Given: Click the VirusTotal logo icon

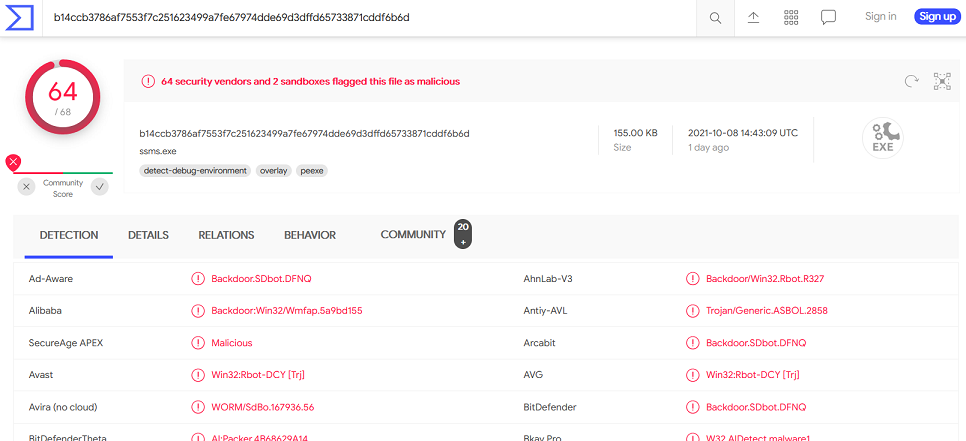Looking at the screenshot, I should pyautogui.click(x=18, y=18).
